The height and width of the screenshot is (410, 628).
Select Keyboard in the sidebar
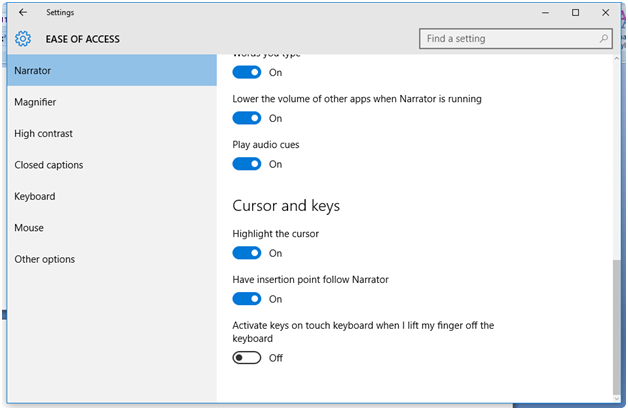click(x=35, y=196)
